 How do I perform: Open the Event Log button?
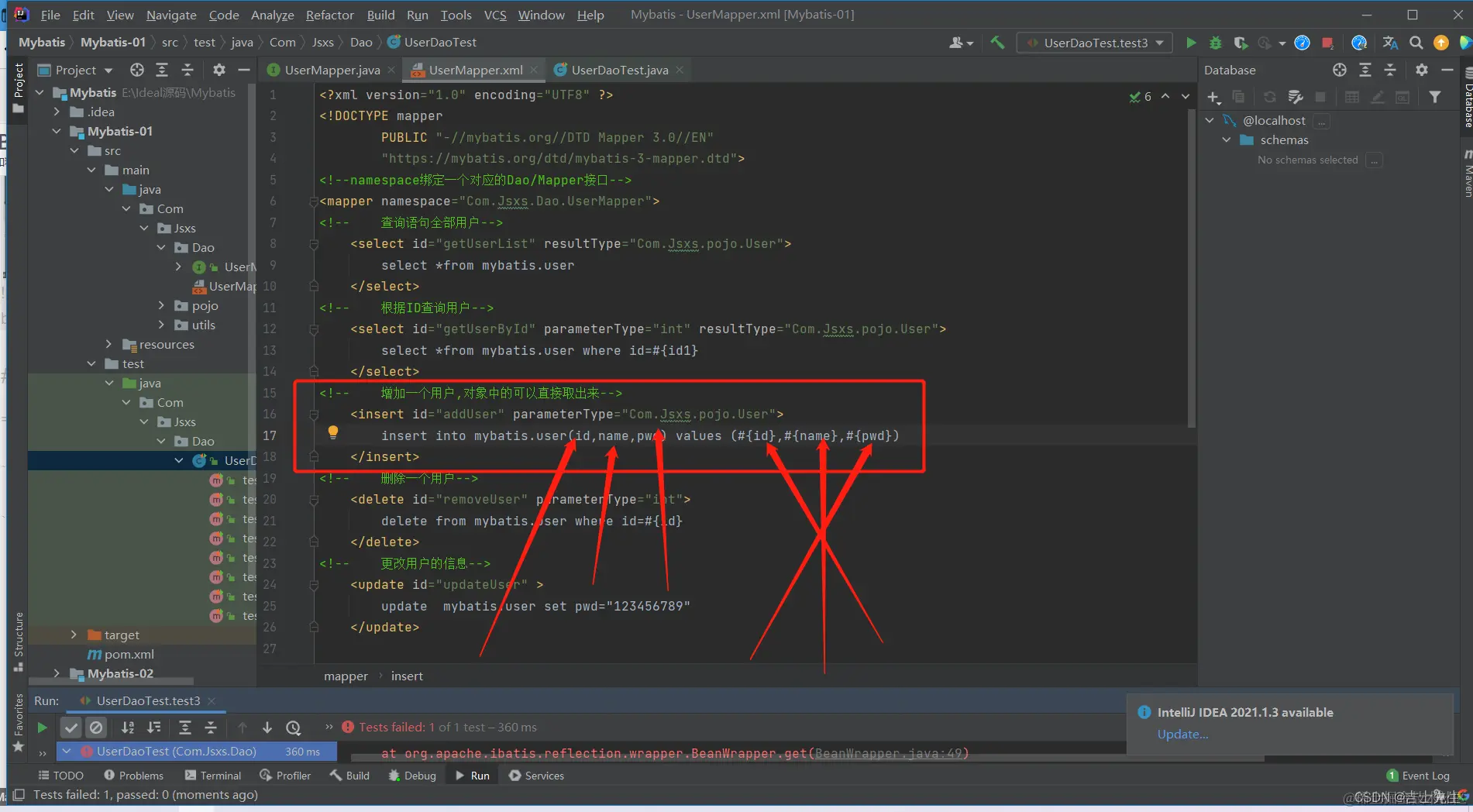coord(1418,776)
